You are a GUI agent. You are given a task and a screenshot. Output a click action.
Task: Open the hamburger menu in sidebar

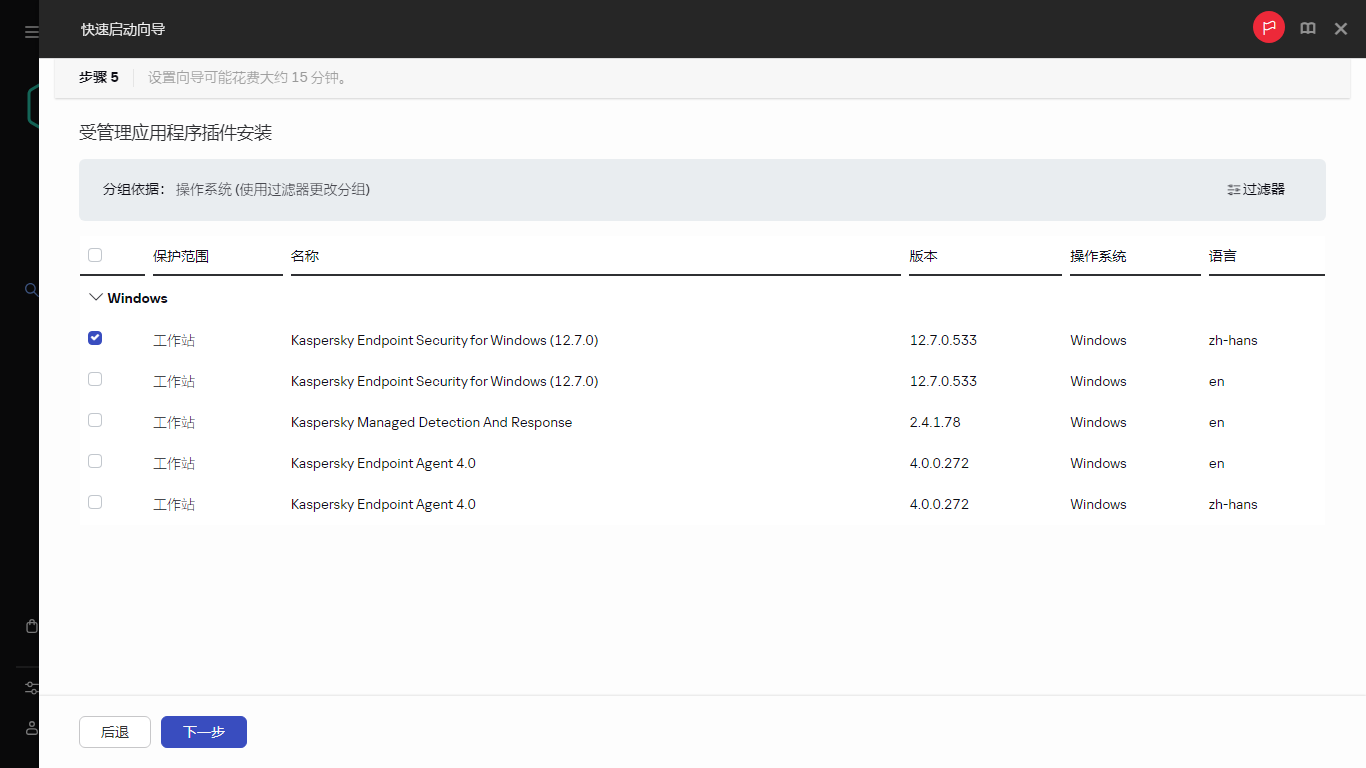click(x=31, y=32)
